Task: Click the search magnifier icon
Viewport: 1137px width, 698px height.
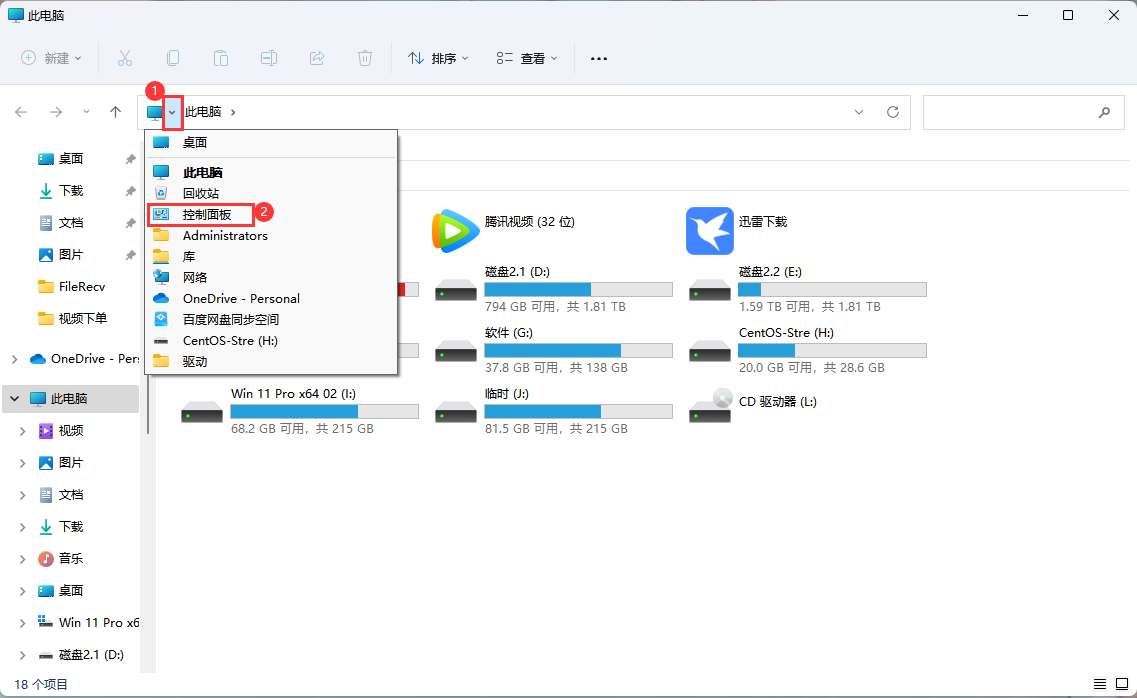Action: pyautogui.click(x=1104, y=112)
